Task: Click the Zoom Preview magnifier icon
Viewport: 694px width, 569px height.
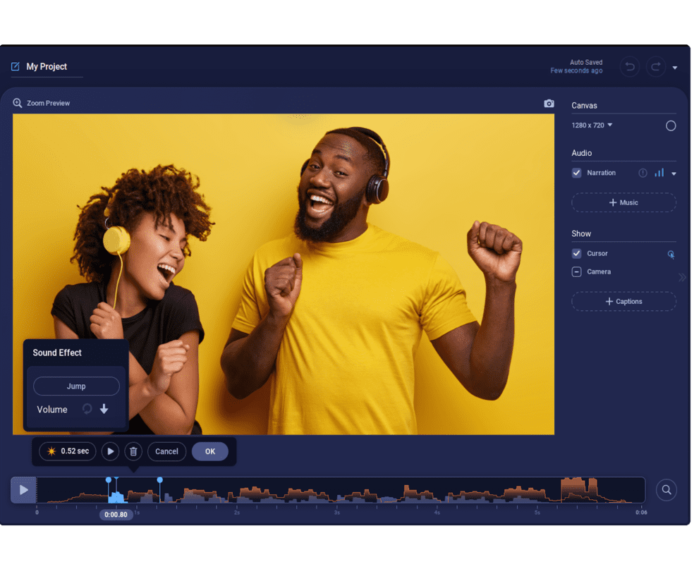Action: pyautogui.click(x=17, y=103)
